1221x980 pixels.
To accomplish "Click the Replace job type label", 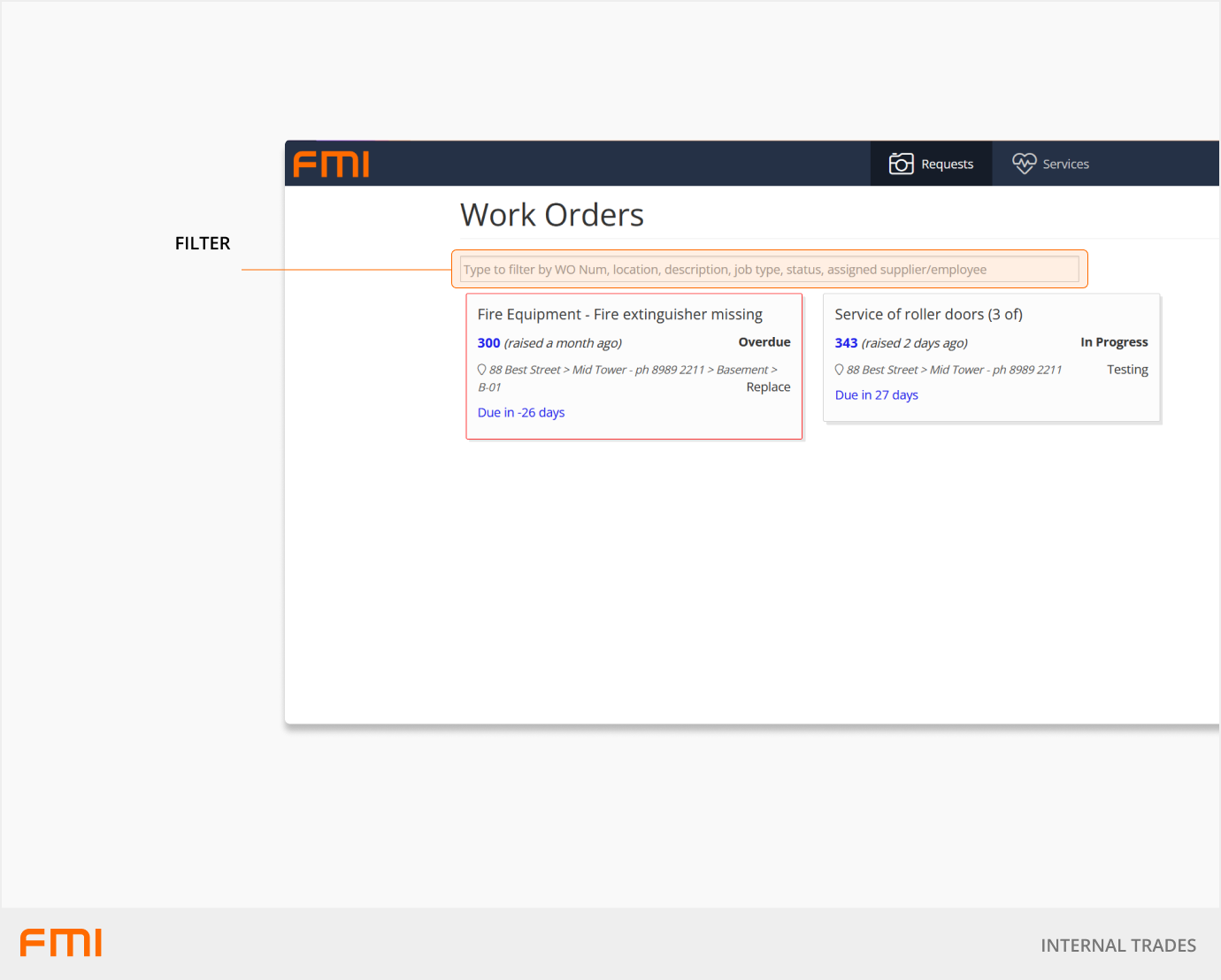I will click(x=768, y=387).
